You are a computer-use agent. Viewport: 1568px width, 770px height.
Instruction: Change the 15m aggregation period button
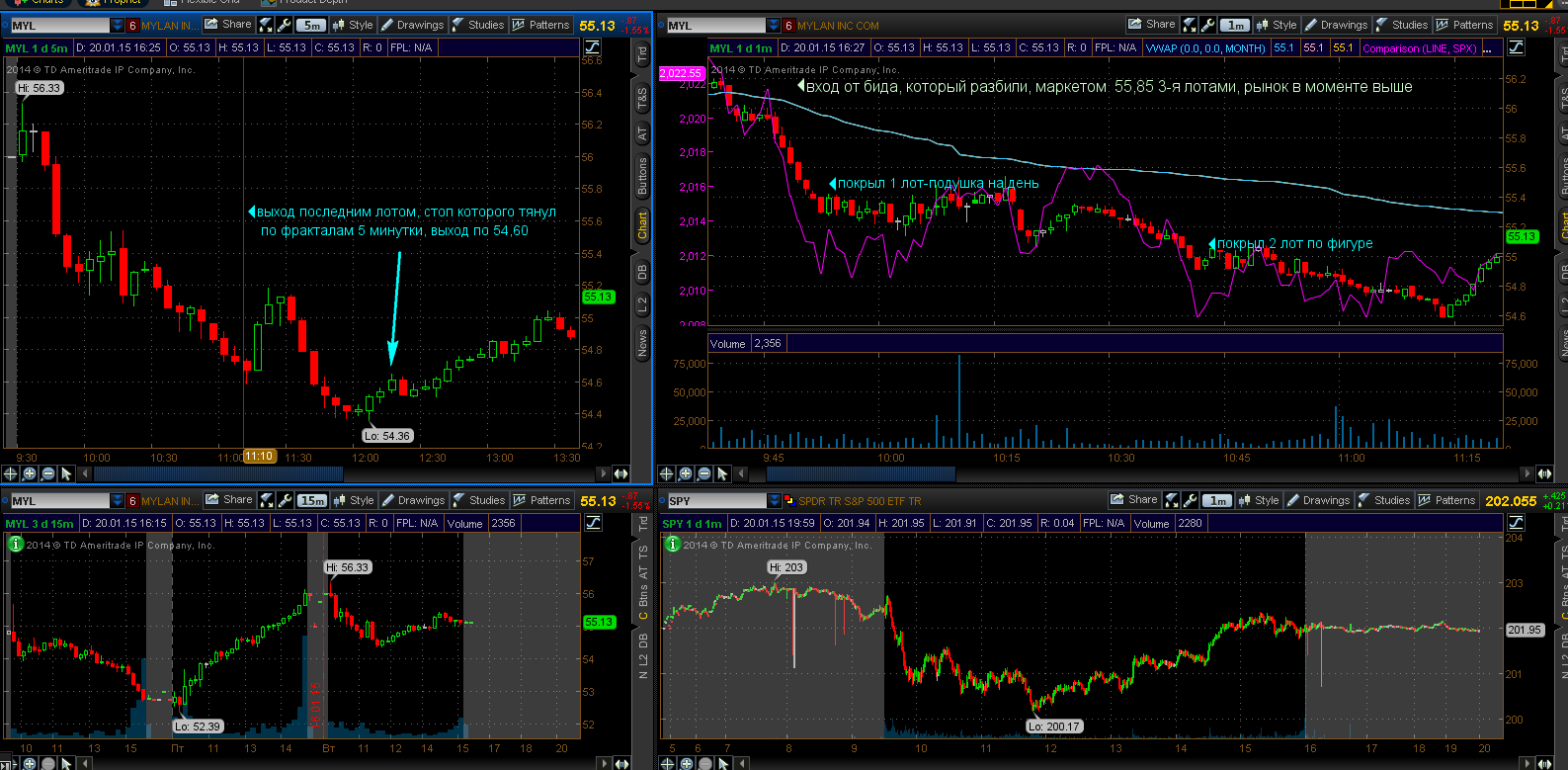(x=312, y=500)
